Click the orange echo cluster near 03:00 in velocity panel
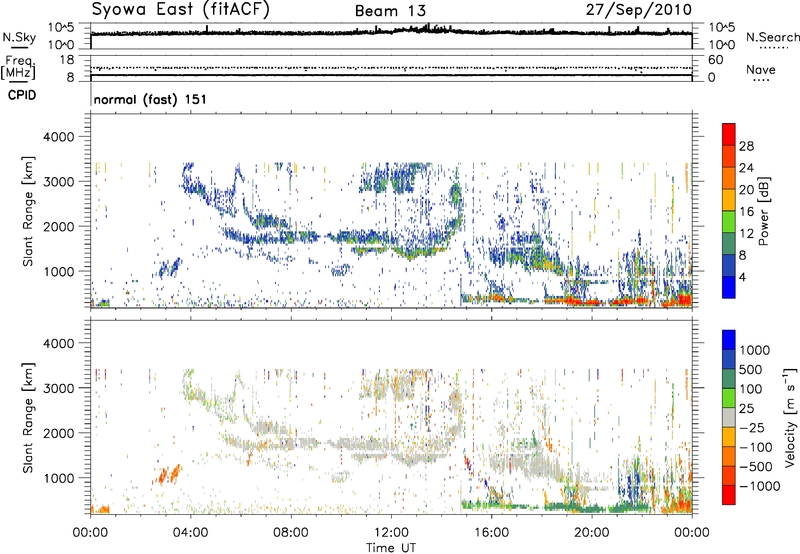800x554 pixels. (x=167, y=474)
